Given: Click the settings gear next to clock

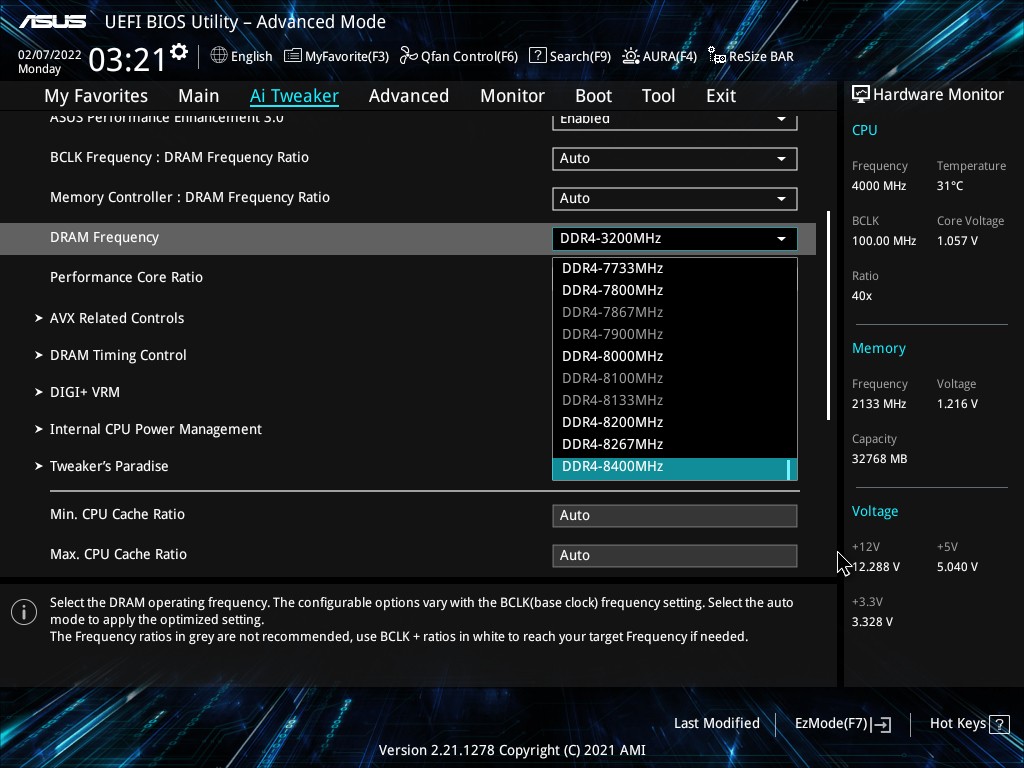Looking at the screenshot, I should [179, 52].
